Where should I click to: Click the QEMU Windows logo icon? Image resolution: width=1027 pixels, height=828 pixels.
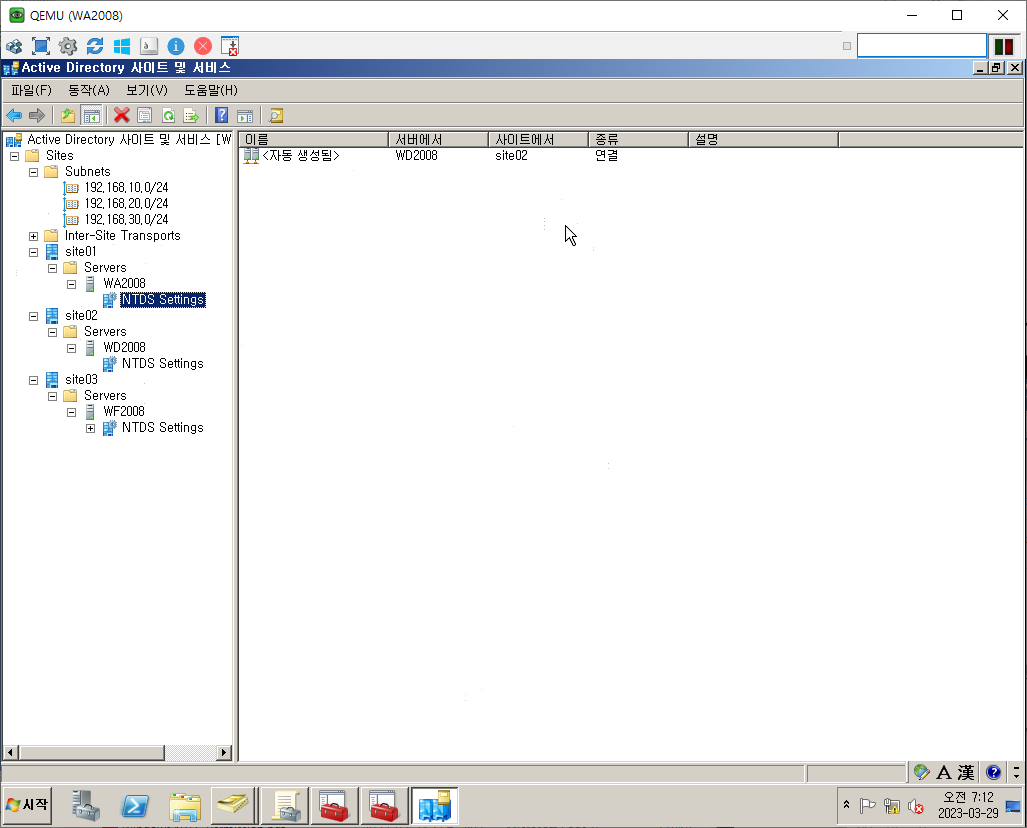122,46
